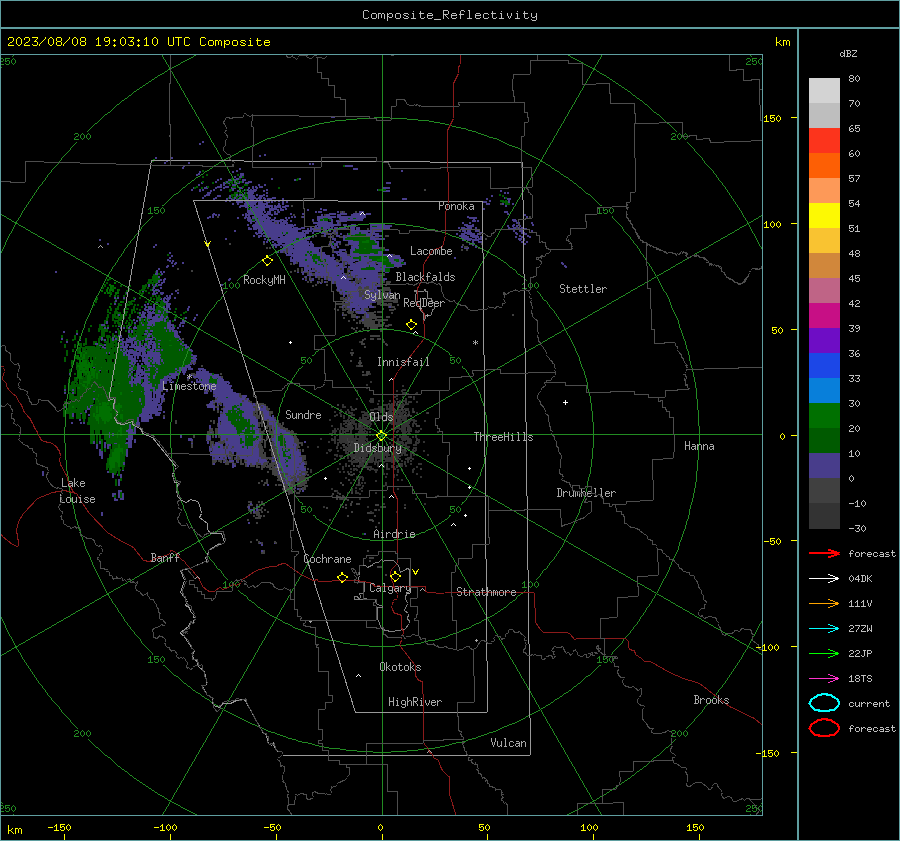Click the red forecast arrow in legend

(x=824, y=553)
